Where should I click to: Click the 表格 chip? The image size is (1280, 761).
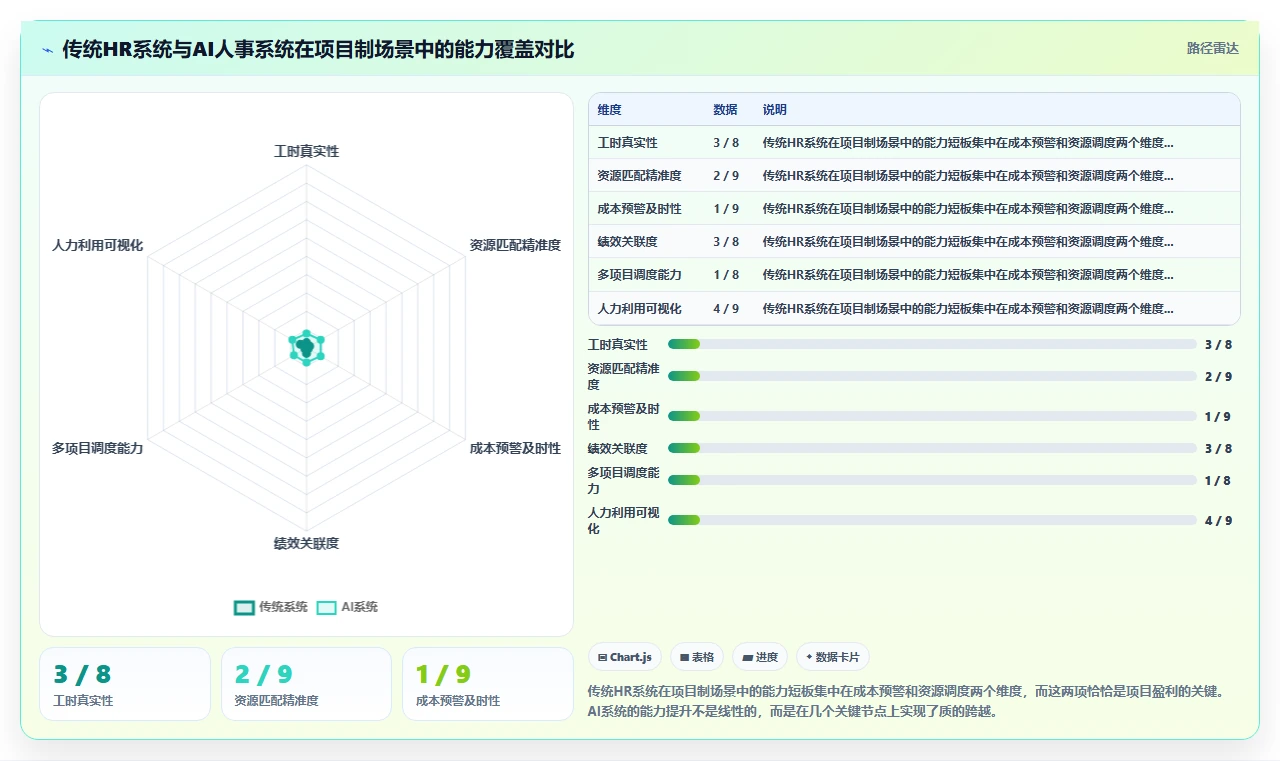tap(697, 657)
